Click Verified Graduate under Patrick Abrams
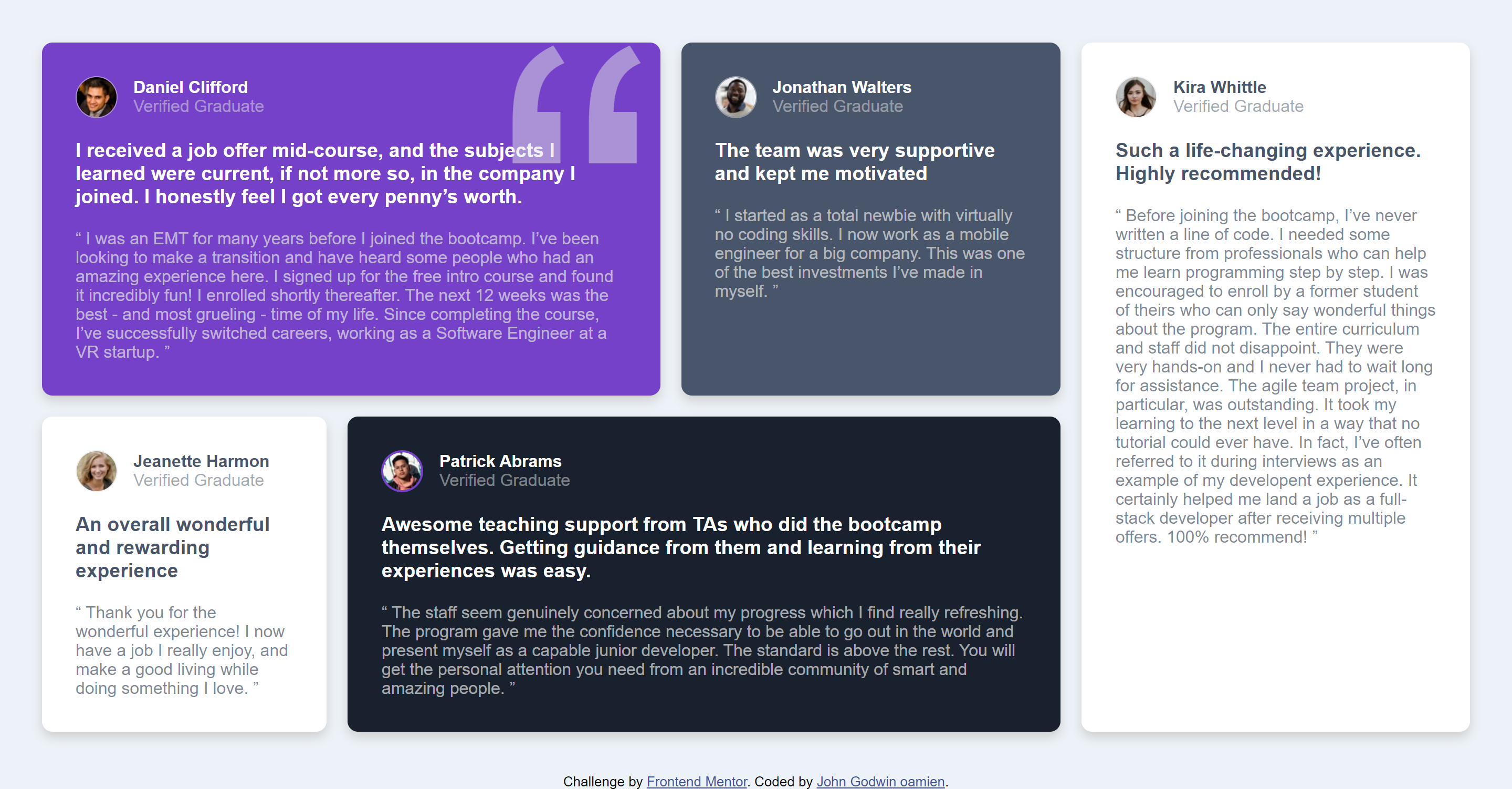The height and width of the screenshot is (789, 1512). (505, 481)
